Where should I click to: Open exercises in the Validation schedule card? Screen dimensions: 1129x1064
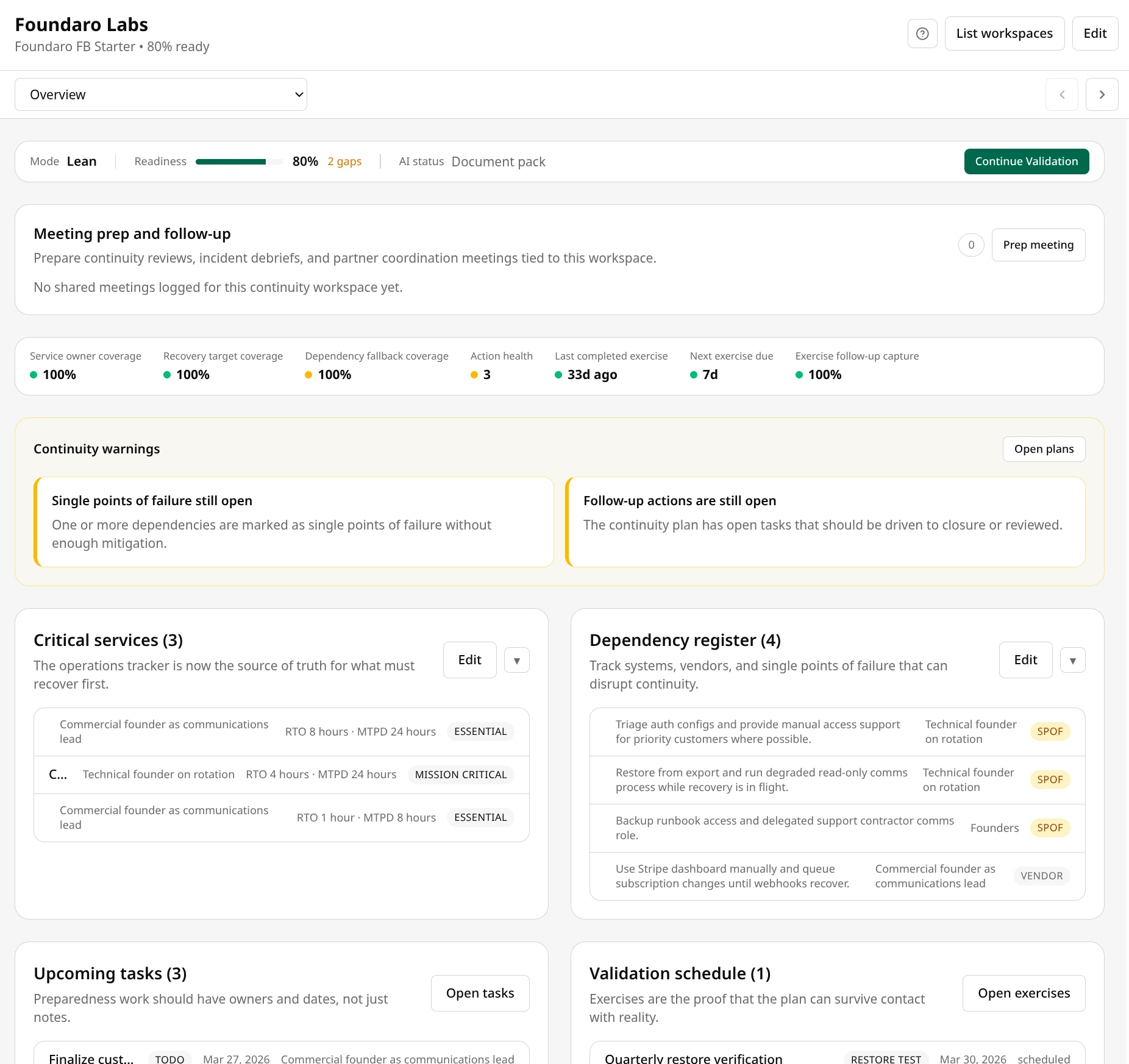click(x=1024, y=993)
